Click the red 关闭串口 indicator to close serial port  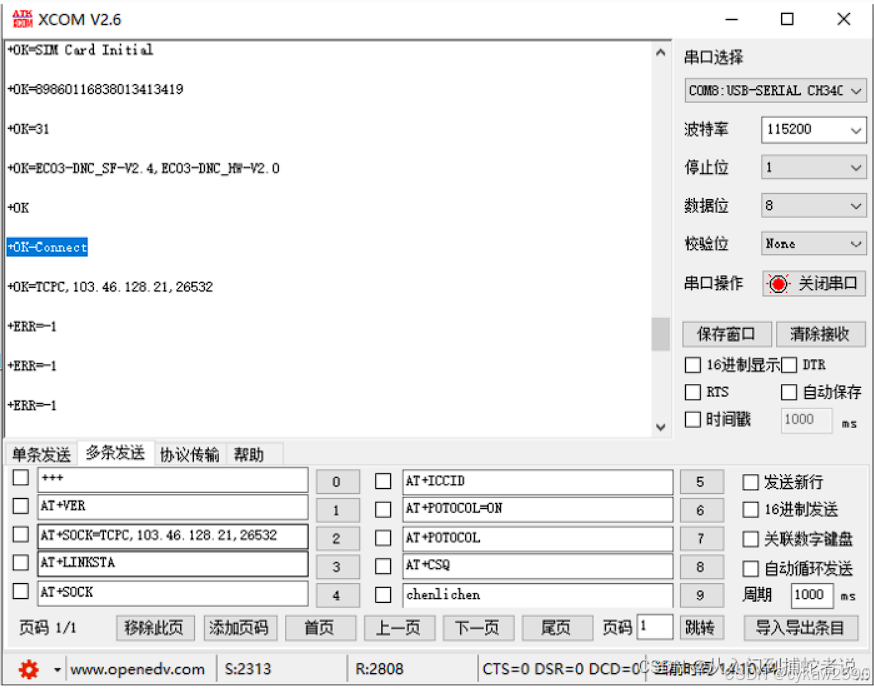pos(778,283)
